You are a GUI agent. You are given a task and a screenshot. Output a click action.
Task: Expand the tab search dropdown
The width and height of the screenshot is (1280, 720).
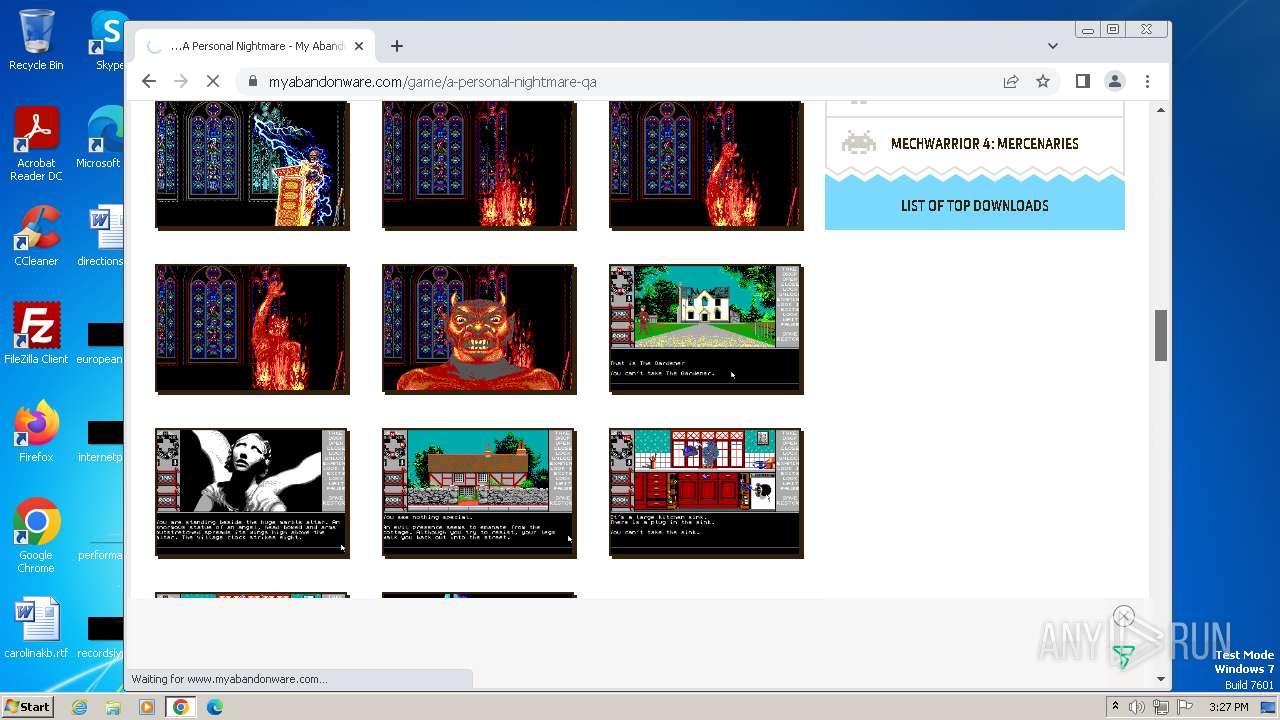1052,46
